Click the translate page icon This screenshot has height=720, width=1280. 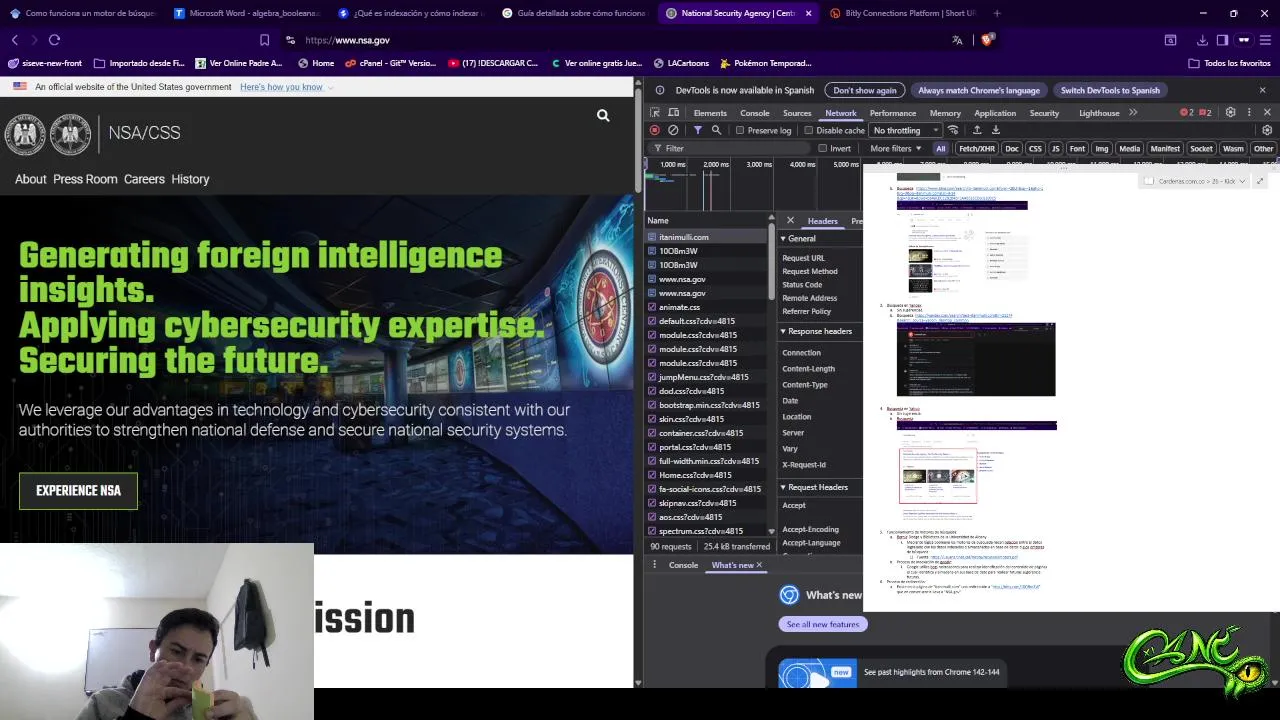point(957,40)
